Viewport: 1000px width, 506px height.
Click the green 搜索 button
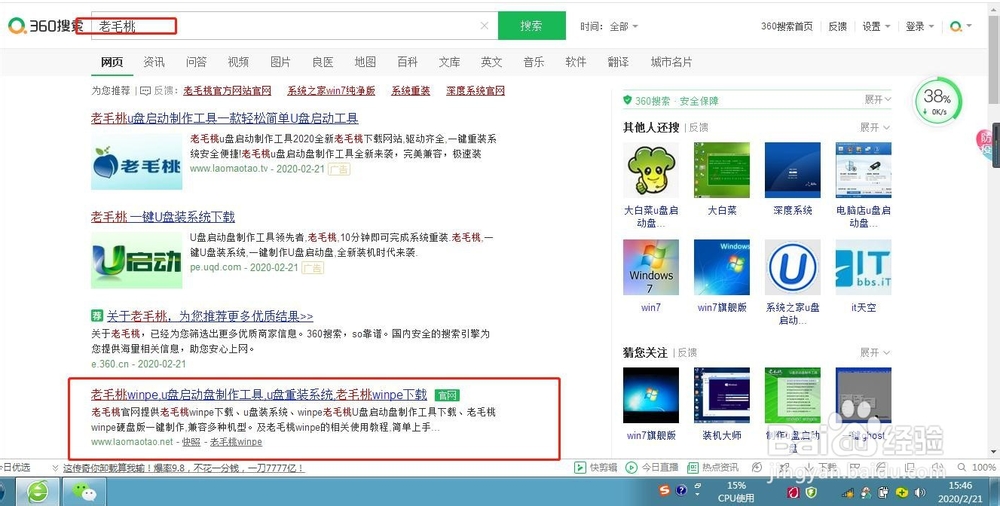pyautogui.click(x=531, y=26)
